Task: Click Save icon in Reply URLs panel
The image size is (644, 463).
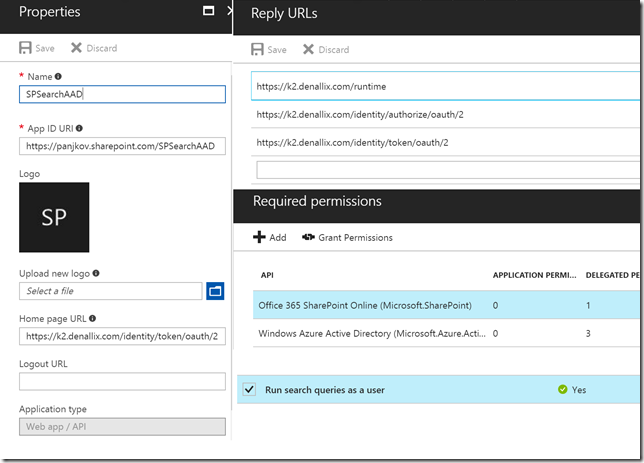Action: coord(257,49)
